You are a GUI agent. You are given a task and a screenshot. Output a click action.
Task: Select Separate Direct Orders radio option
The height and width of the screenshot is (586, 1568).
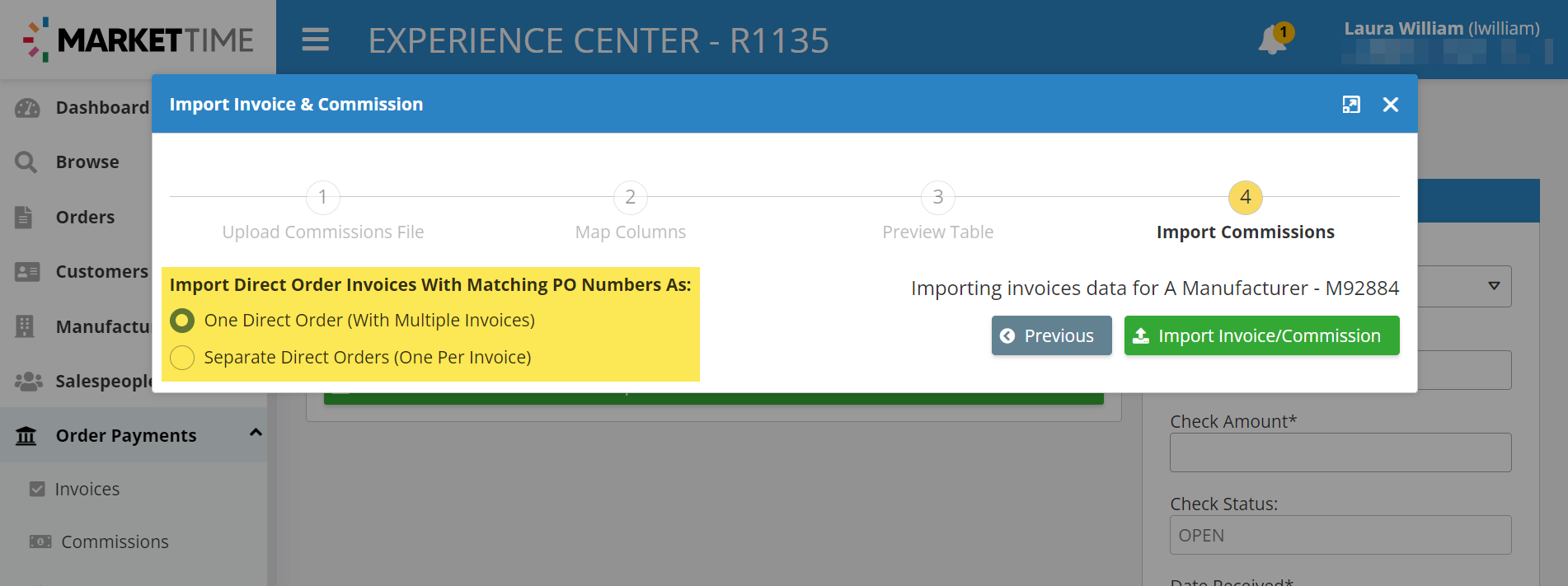coord(182,358)
